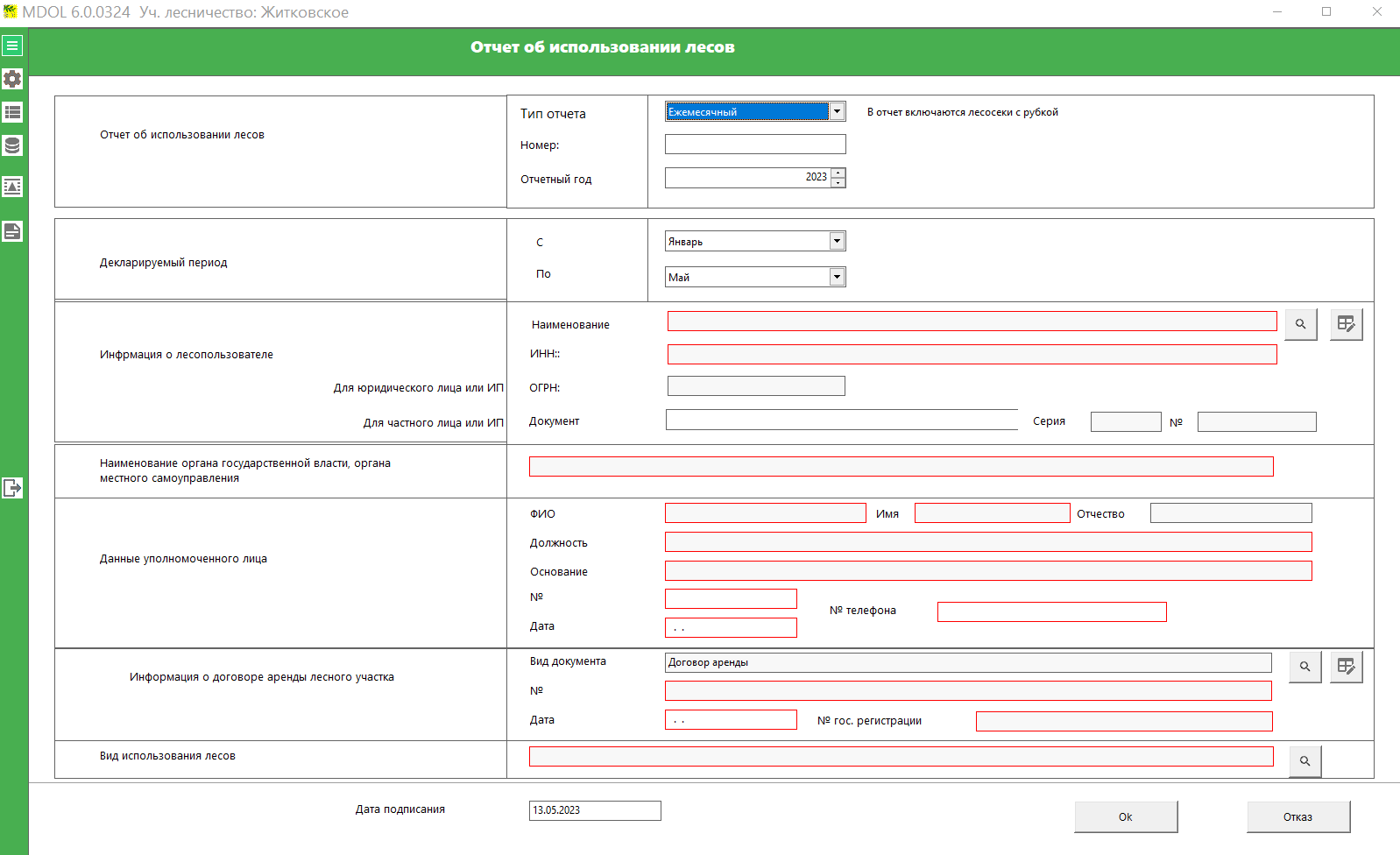This screenshot has height=855, width=1400.
Task: Click the lease agreement Дата field
Action: coord(731,720)
